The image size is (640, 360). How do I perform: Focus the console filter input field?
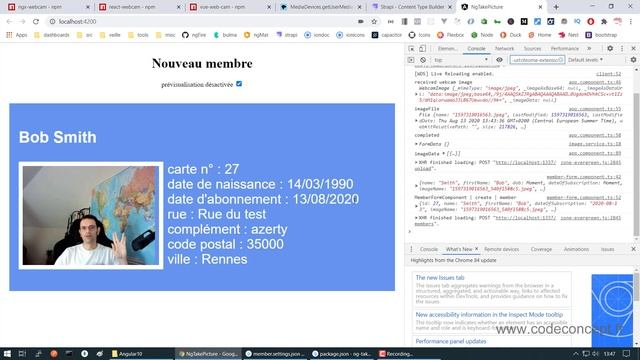(537, 60)
